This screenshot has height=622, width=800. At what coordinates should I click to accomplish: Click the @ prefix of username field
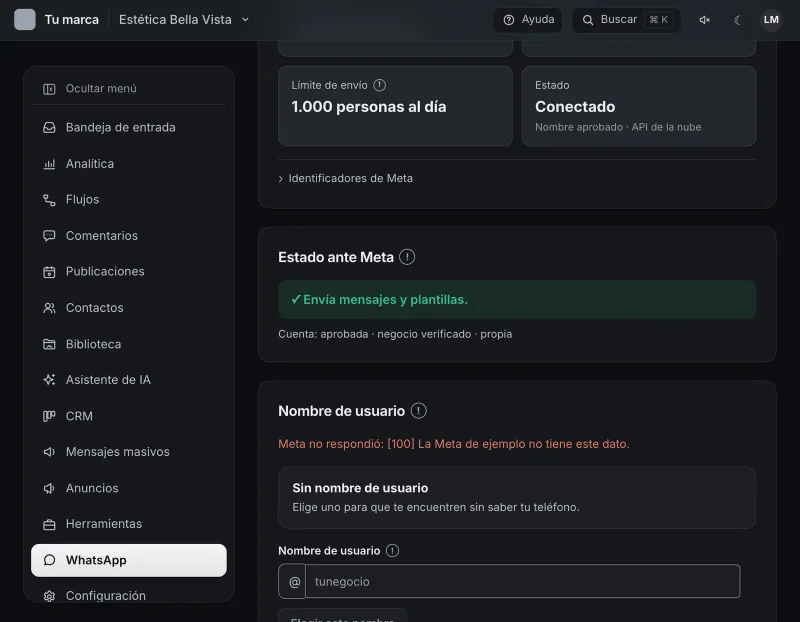tap(292, 581)
